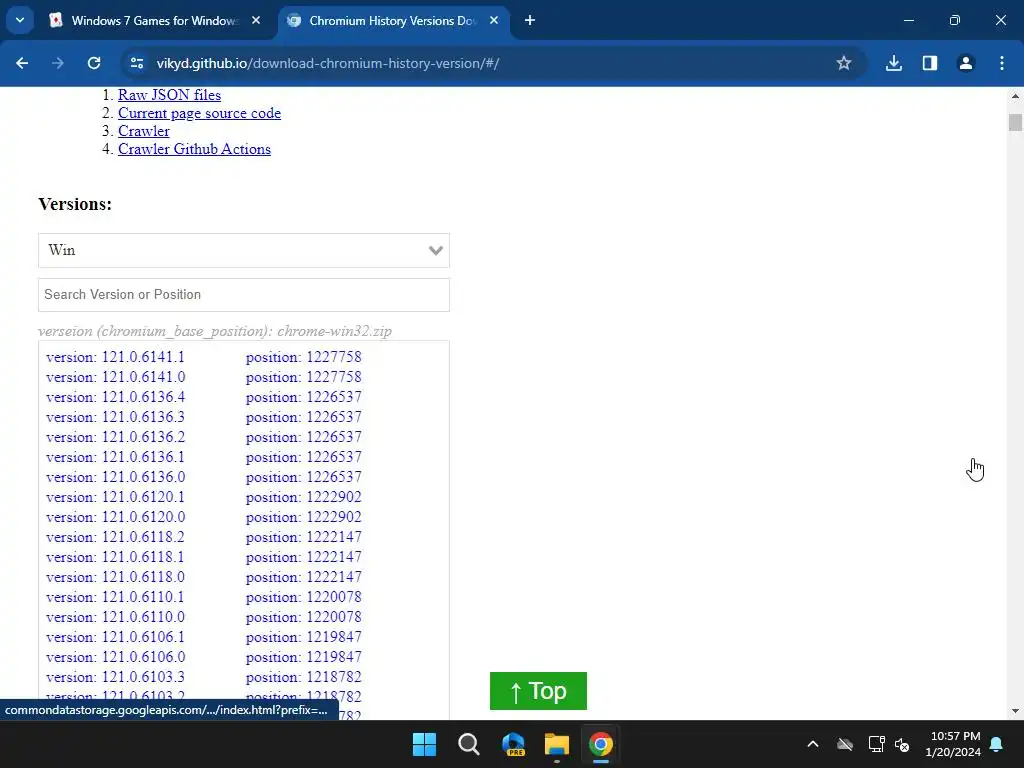
Task: Open the Crawler link
Action: coord(144,131)
